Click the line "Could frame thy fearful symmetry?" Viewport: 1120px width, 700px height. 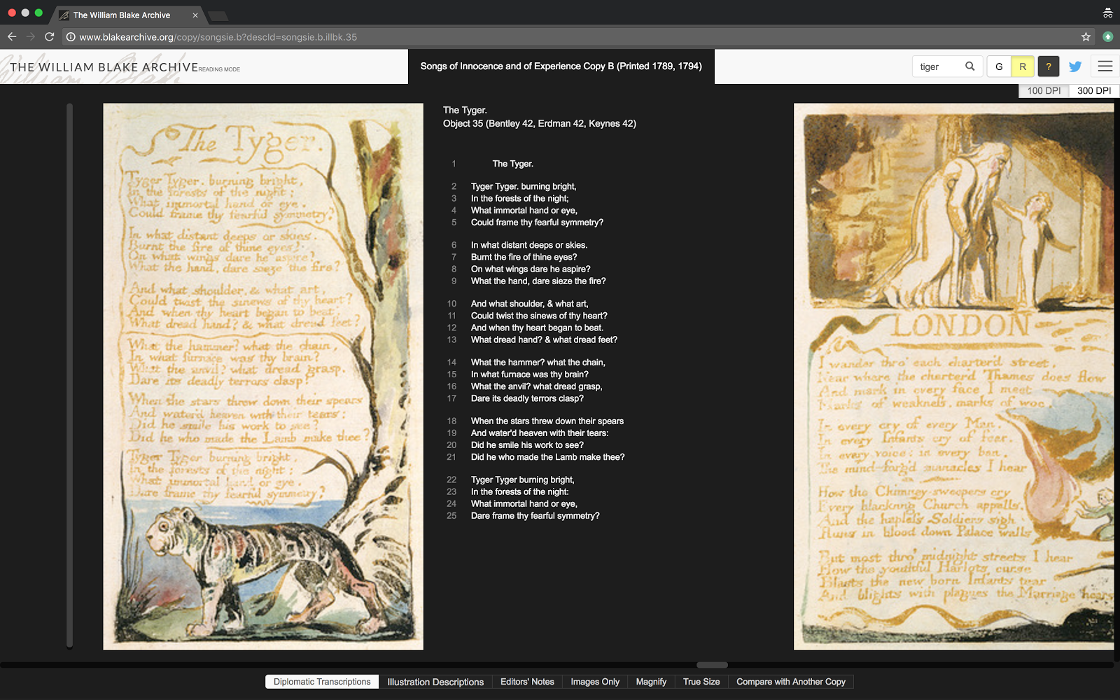pos(537,222)
